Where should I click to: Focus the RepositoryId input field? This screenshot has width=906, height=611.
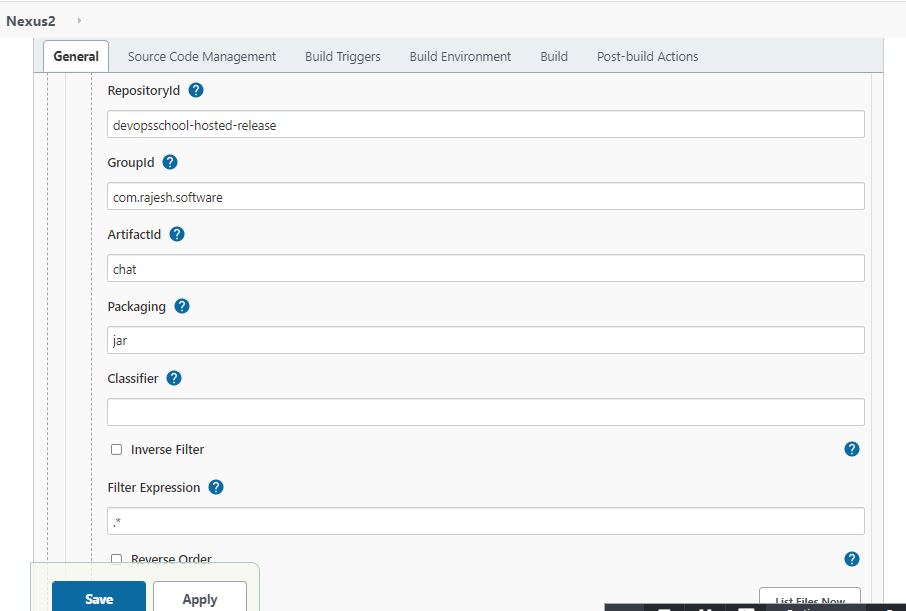486,124
